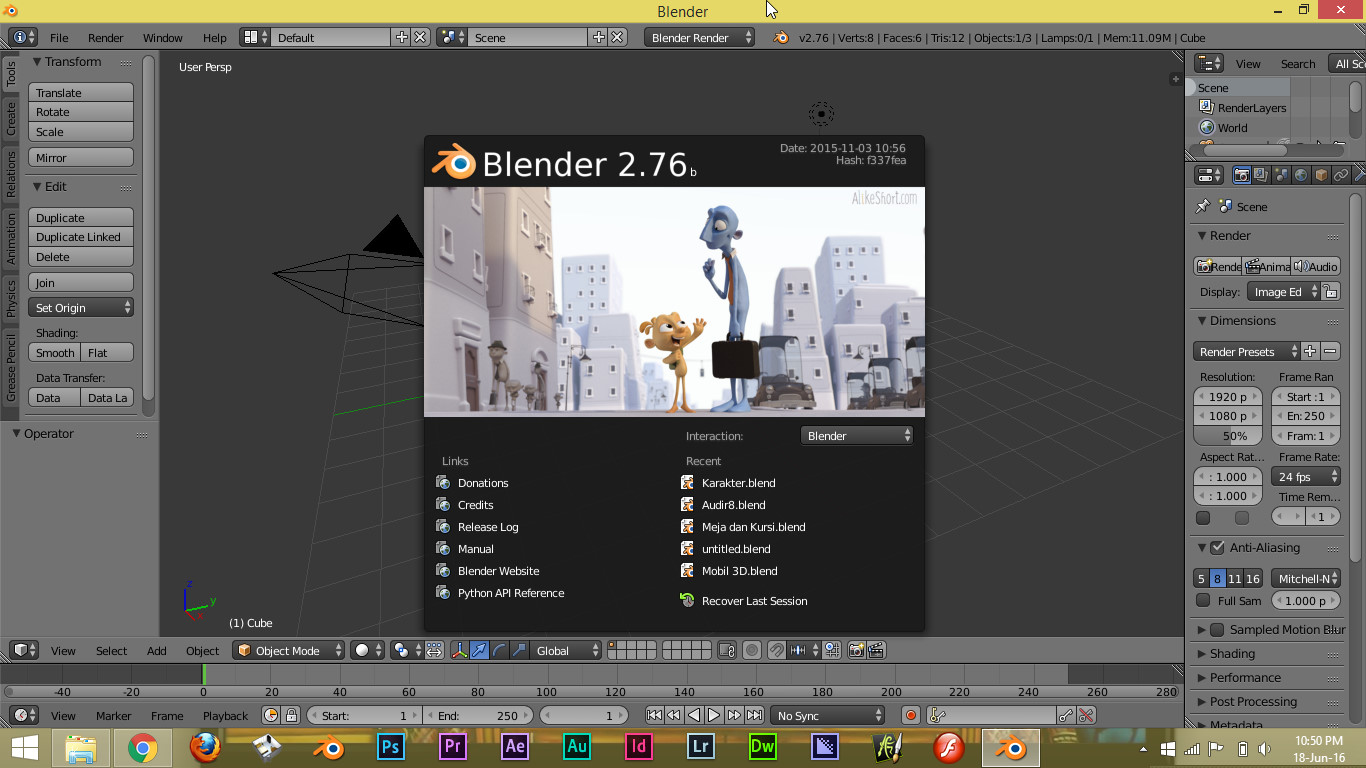1366x768 pixels.
Task: Switch to the Physics tab in tool shelf
Action: point(11,298)
